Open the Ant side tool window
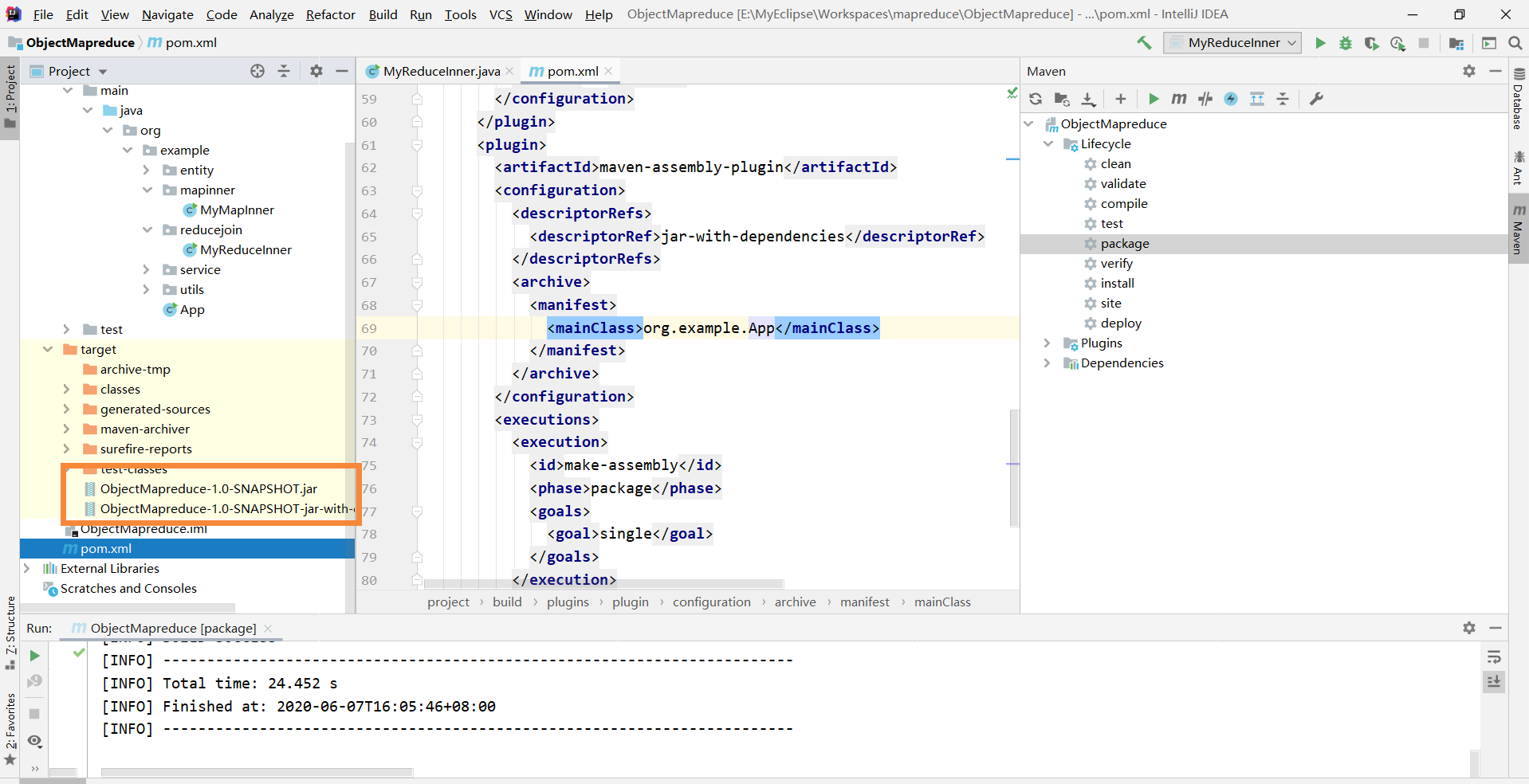The image size is (1529, 784). (1519, 168)
